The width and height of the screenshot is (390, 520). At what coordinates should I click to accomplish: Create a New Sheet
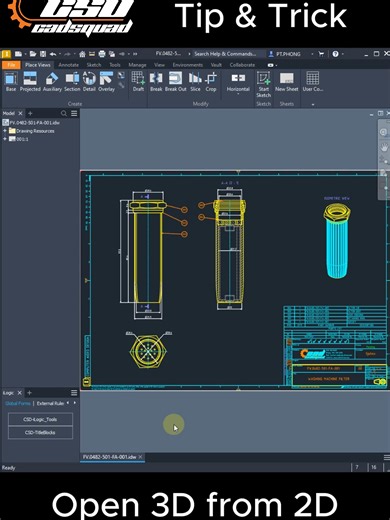[286, 82]
